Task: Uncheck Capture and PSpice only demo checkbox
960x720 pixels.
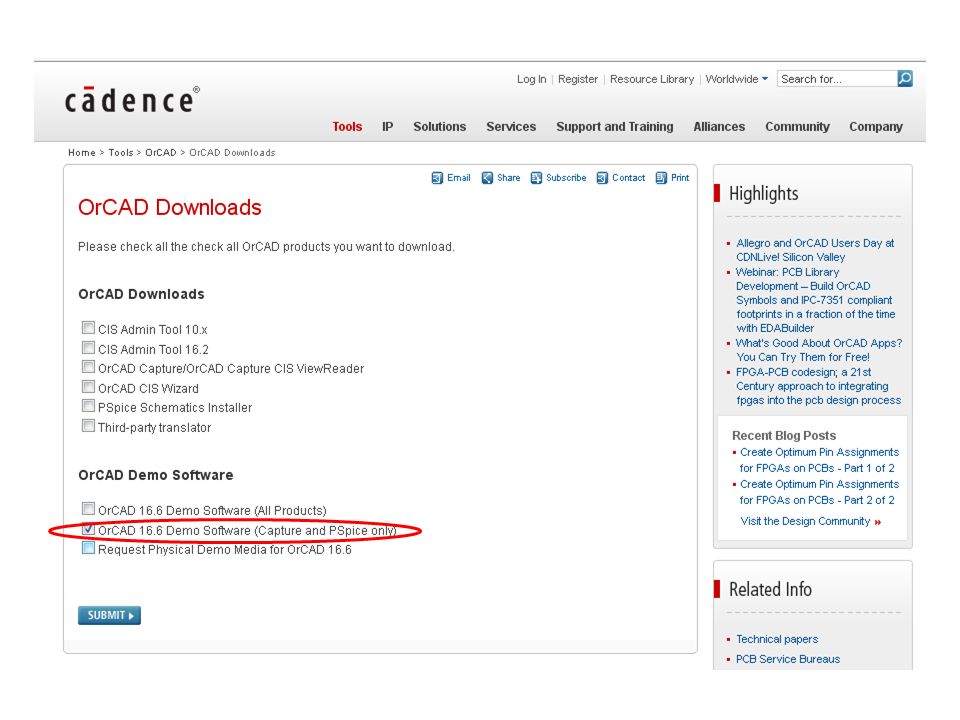Action: [x=88, y=529]
